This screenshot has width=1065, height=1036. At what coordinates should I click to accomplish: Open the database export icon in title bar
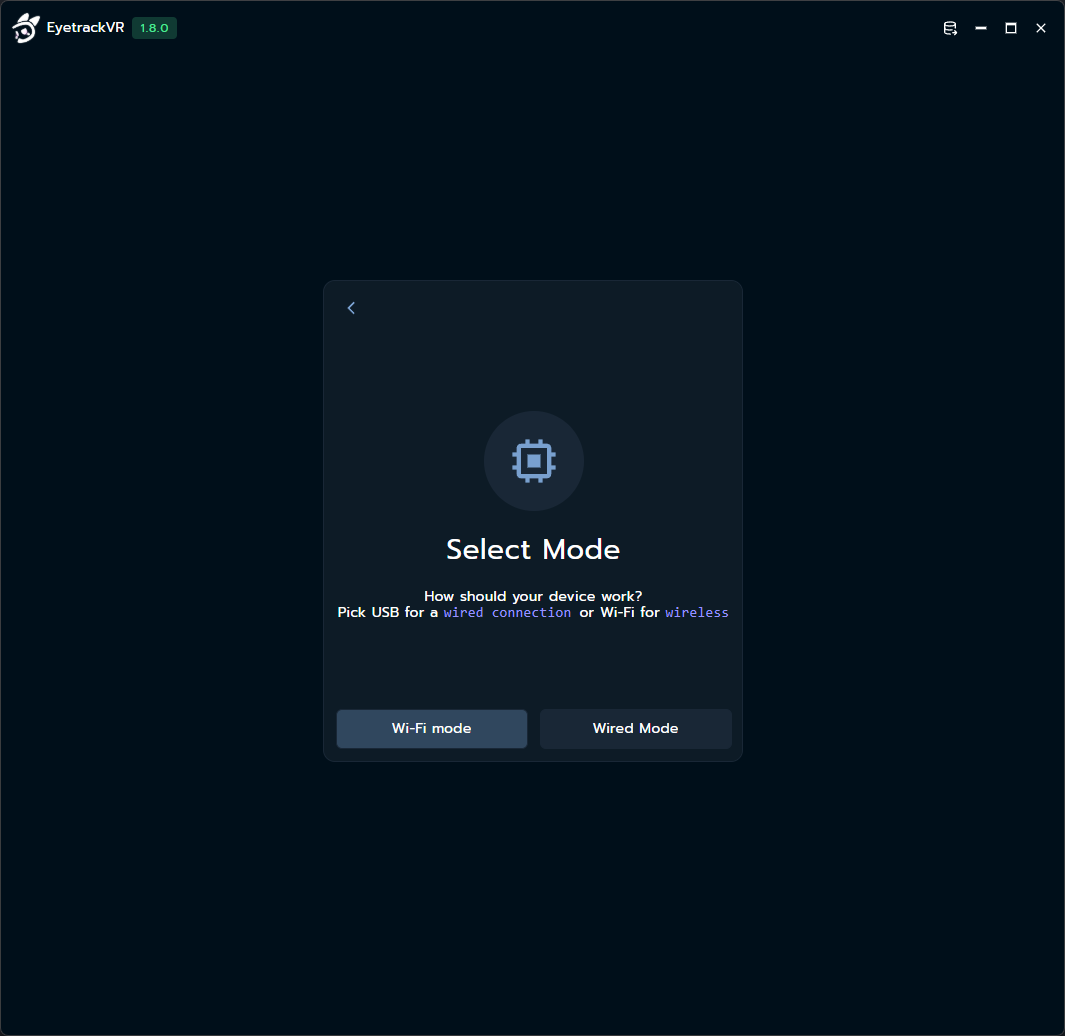[950, 29]
